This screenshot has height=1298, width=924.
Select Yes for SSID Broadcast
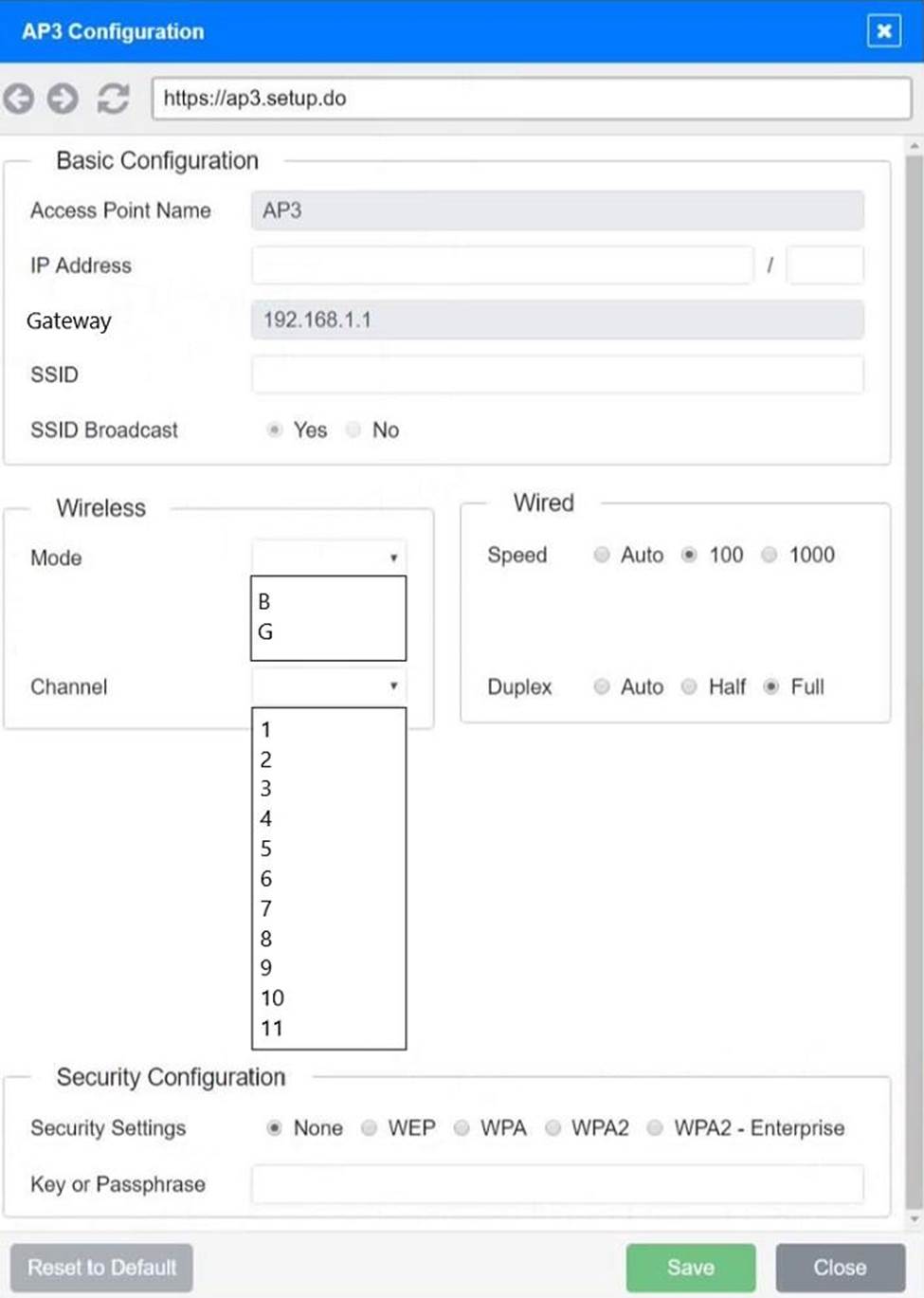click(275, 430)
